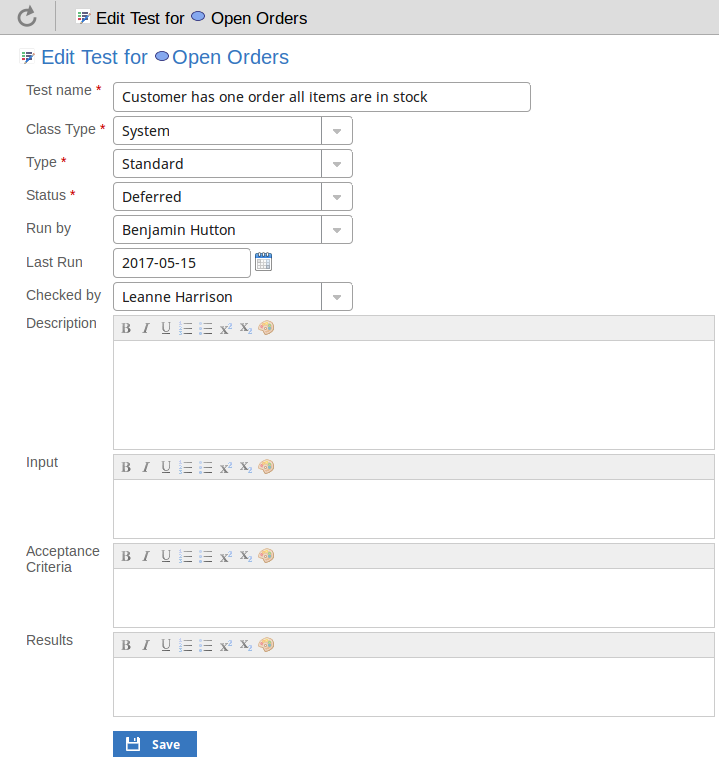The width and height of the screenshot is (719, 769).
Task: Open the Run by dropdown
Action: coord(337,230)
